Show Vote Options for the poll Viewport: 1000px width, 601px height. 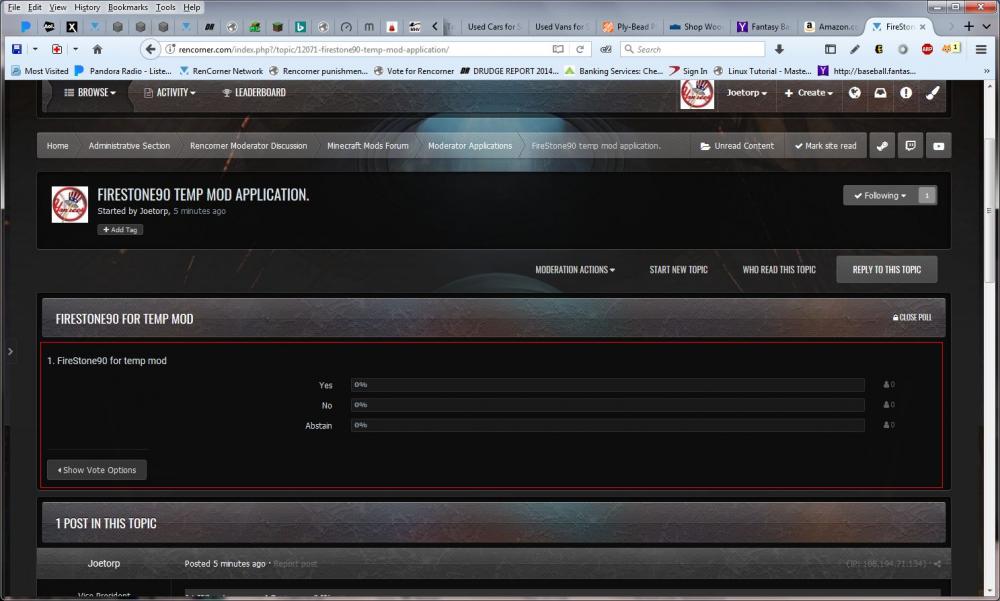[x=97, y=470]
